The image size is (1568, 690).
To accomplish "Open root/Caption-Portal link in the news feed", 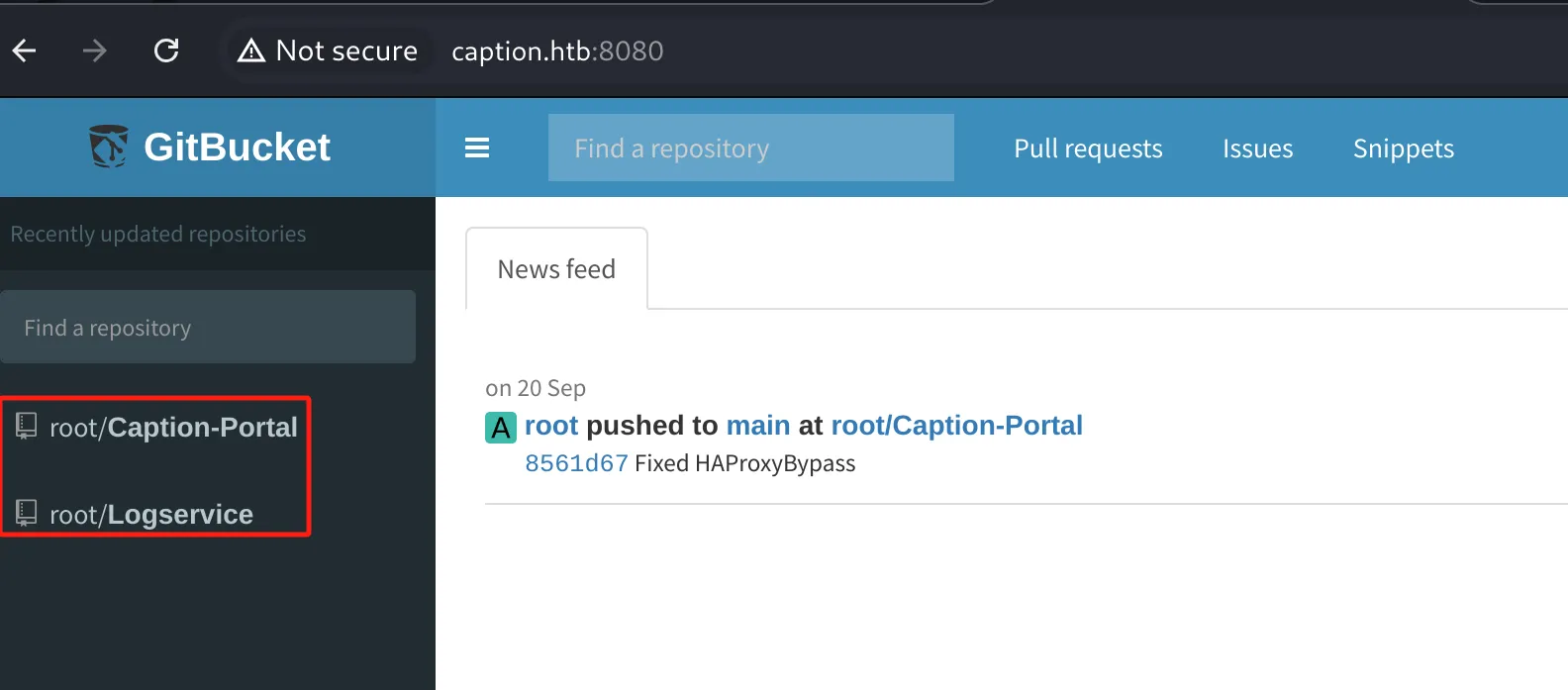I will tap(957, 426).
